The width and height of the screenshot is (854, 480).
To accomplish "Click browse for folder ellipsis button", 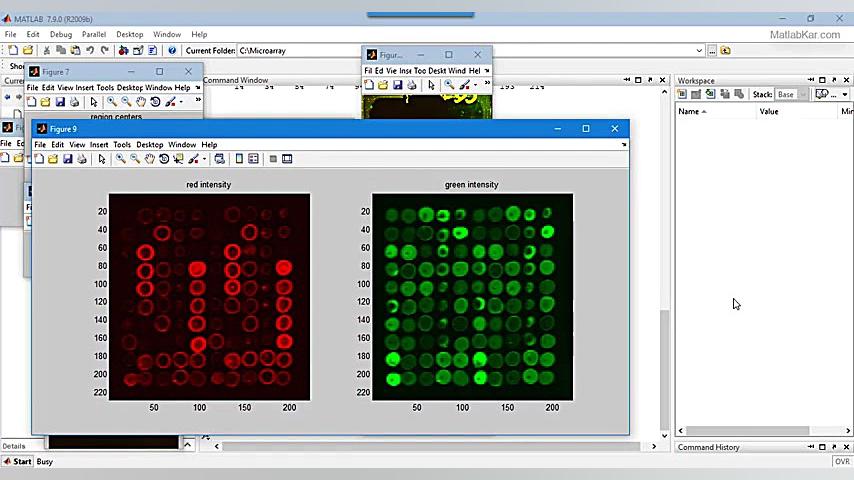I will [x=712, y=51].
